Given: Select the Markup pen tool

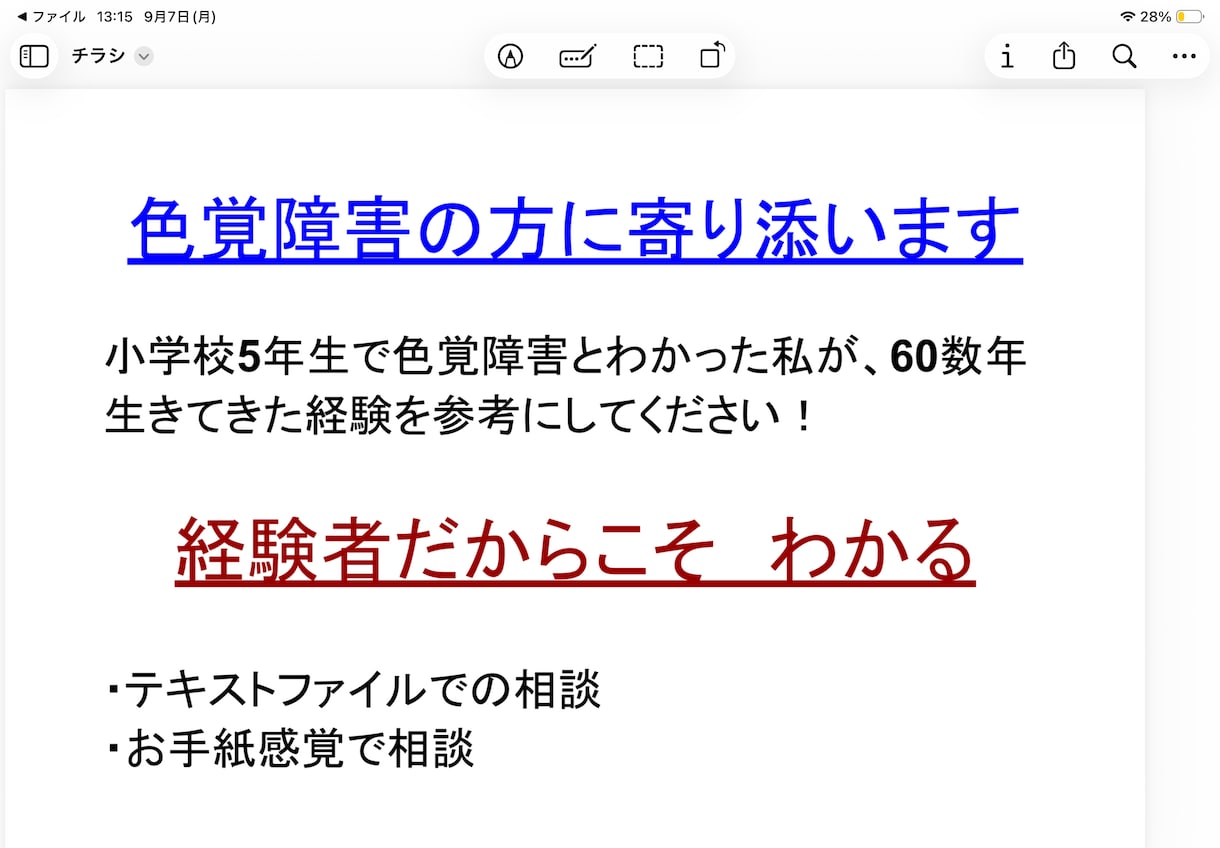Looking at the screenshot, I should click(511, 56).
